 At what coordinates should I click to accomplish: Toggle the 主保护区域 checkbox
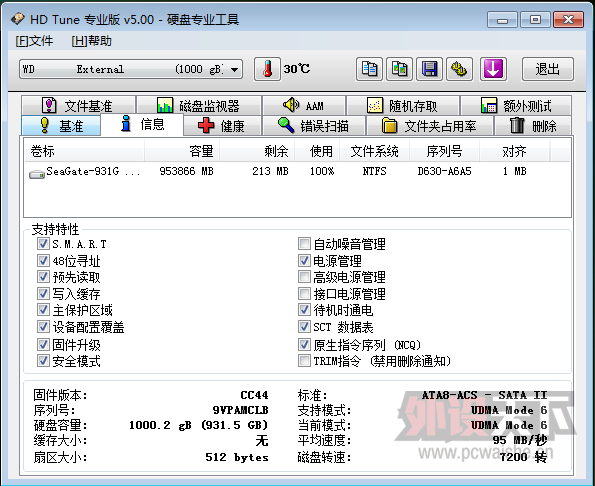tap(43, 310)
